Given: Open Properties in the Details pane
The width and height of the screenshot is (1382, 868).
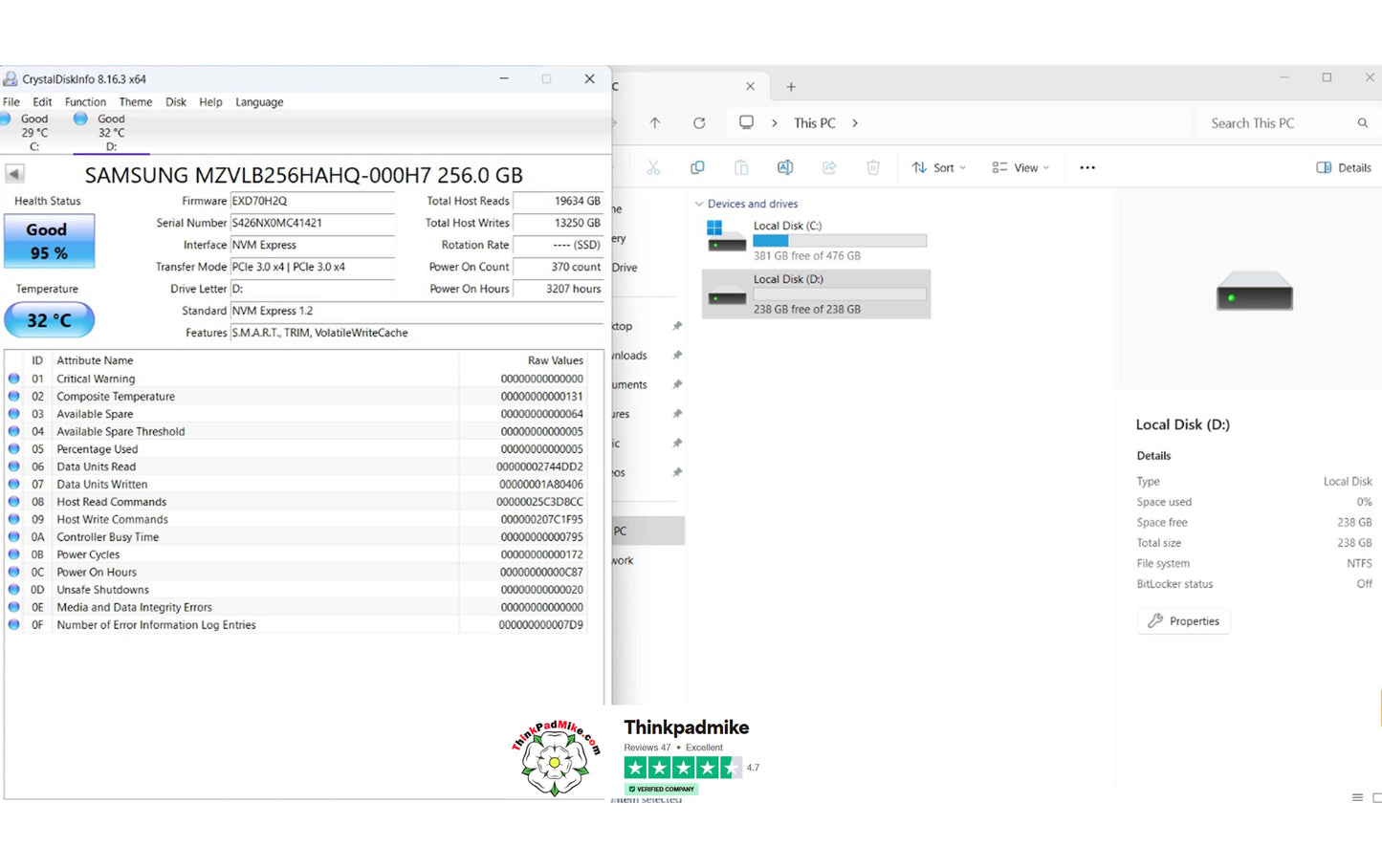Looking at the screenshot, I should [x=1184, y=621].
